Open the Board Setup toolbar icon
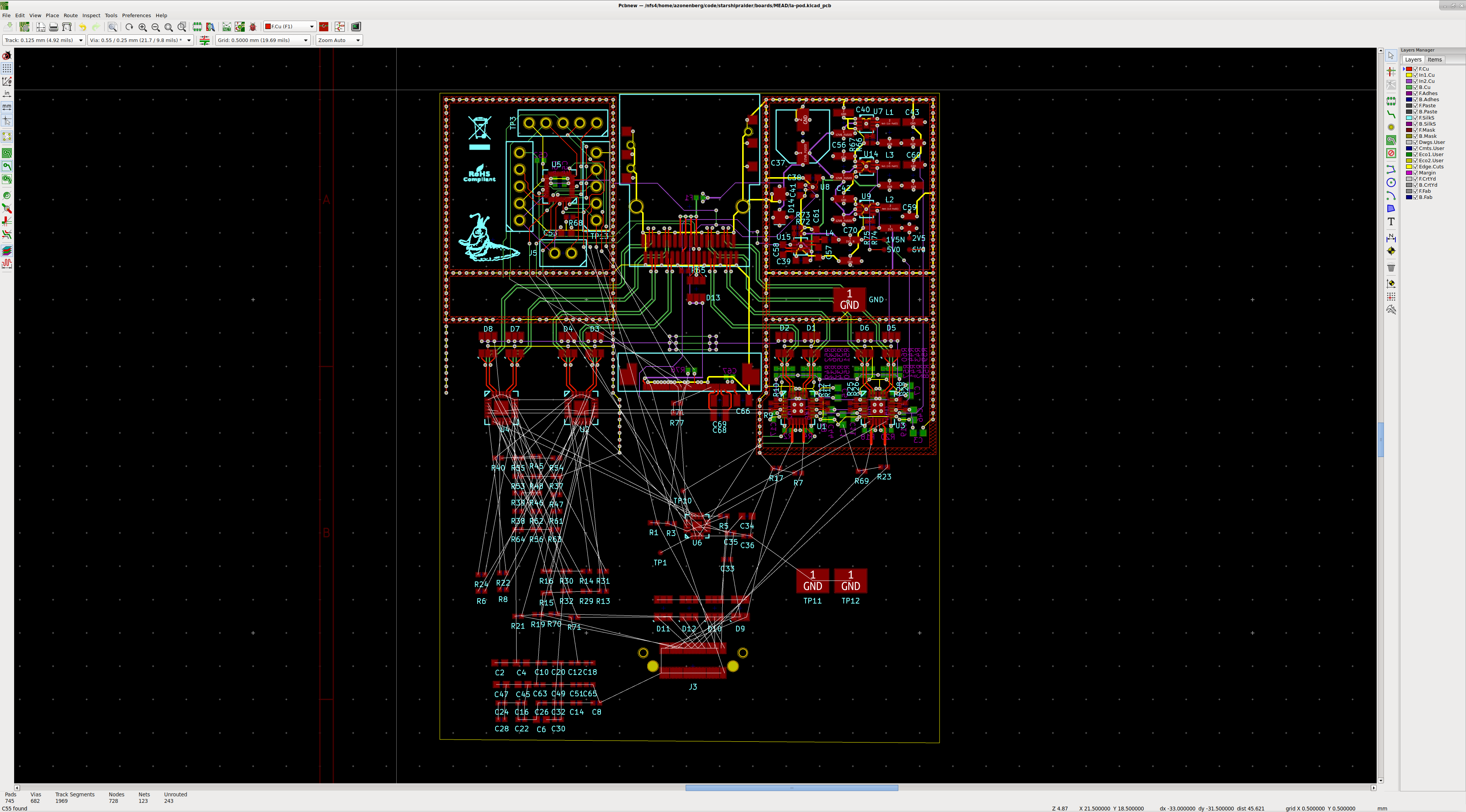Viewport: 1466px width, 812px height. click(x=24, y=27)
